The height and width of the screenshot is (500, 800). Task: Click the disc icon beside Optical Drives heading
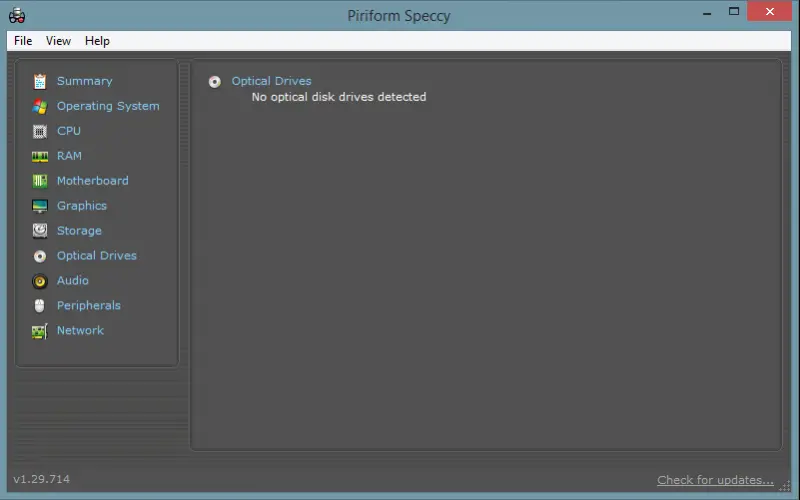coord(215,82)
